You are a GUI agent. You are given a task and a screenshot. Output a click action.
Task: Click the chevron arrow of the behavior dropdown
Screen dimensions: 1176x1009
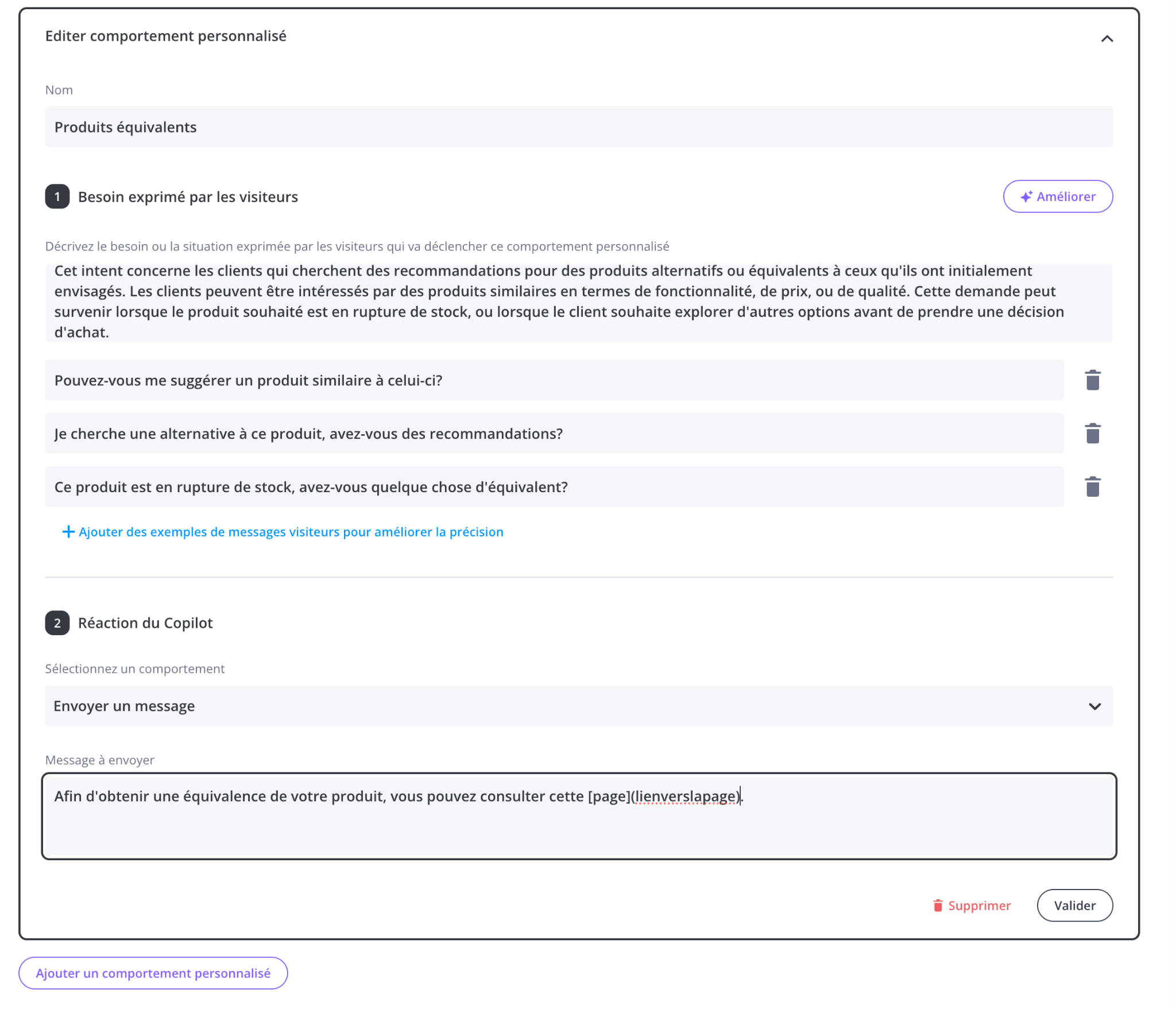point(1094,706)
